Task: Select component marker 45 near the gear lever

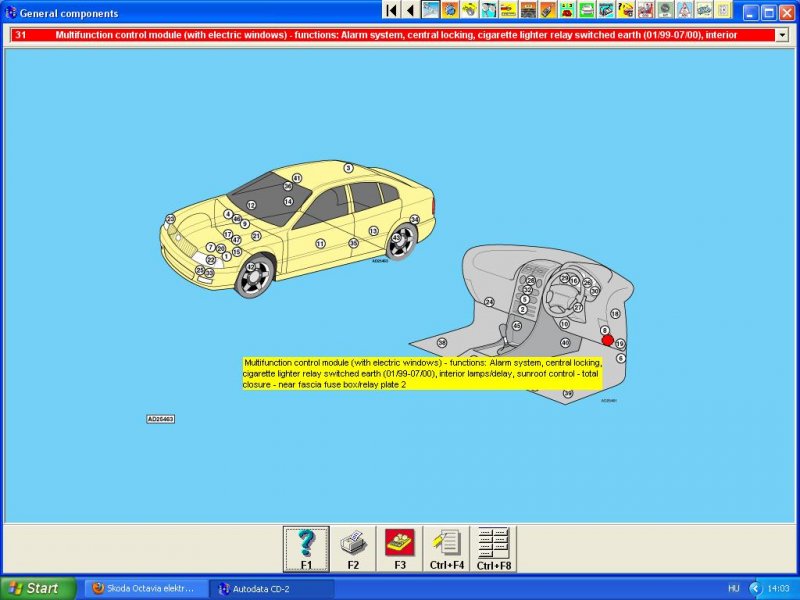Action: [517, 326]
